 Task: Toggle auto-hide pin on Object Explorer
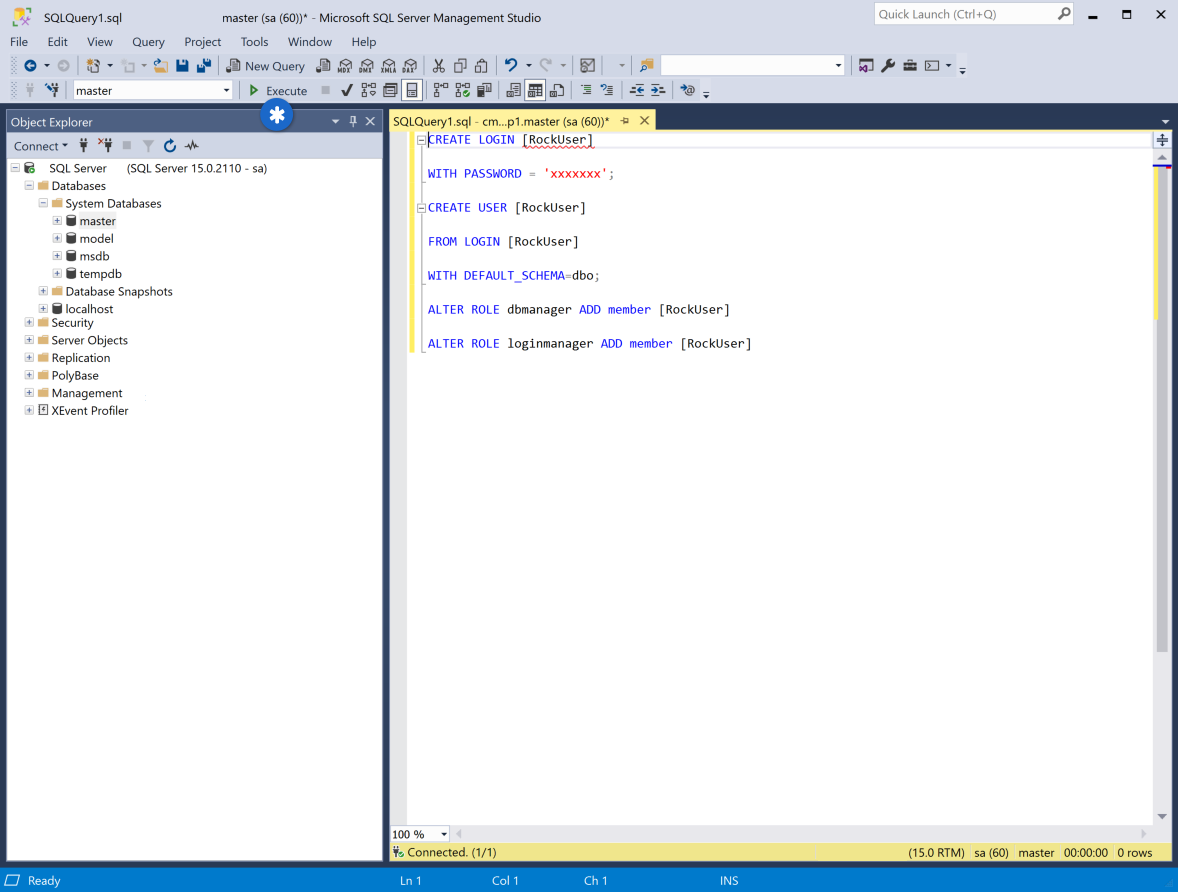353,121
